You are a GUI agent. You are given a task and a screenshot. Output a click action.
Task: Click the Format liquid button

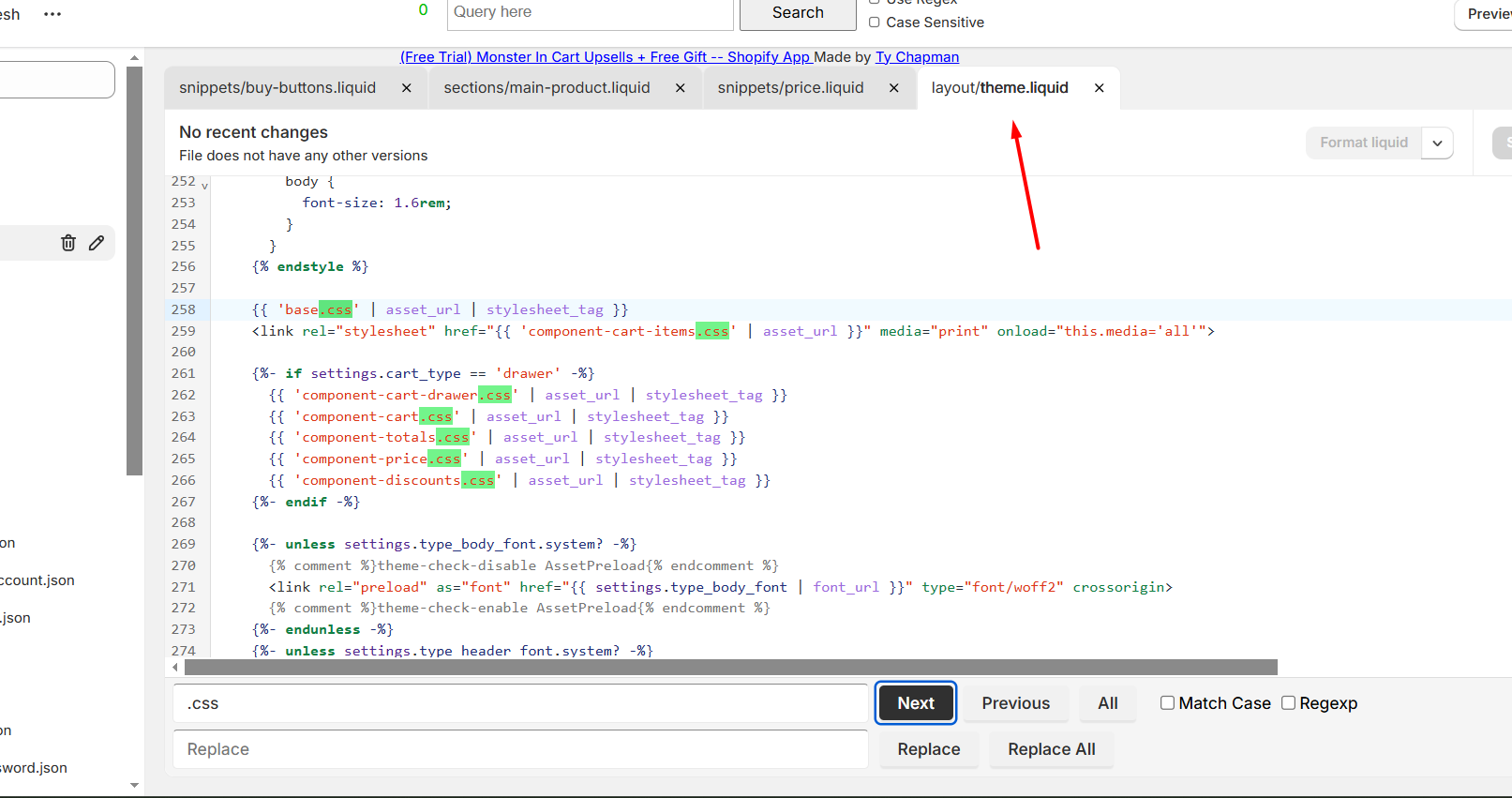(x=1364, y=143)
